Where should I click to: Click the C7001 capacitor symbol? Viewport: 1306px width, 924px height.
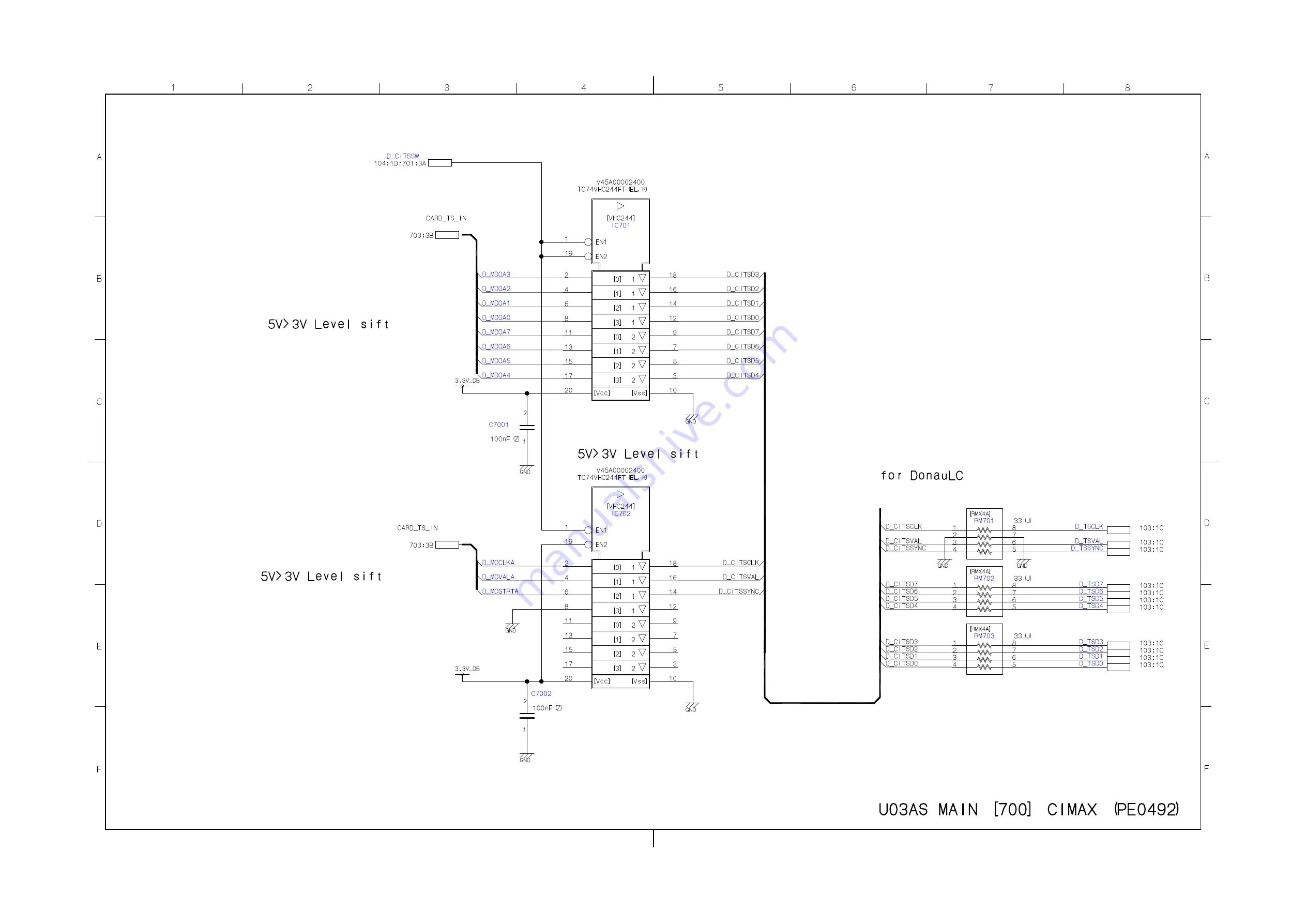coord(527,427)
